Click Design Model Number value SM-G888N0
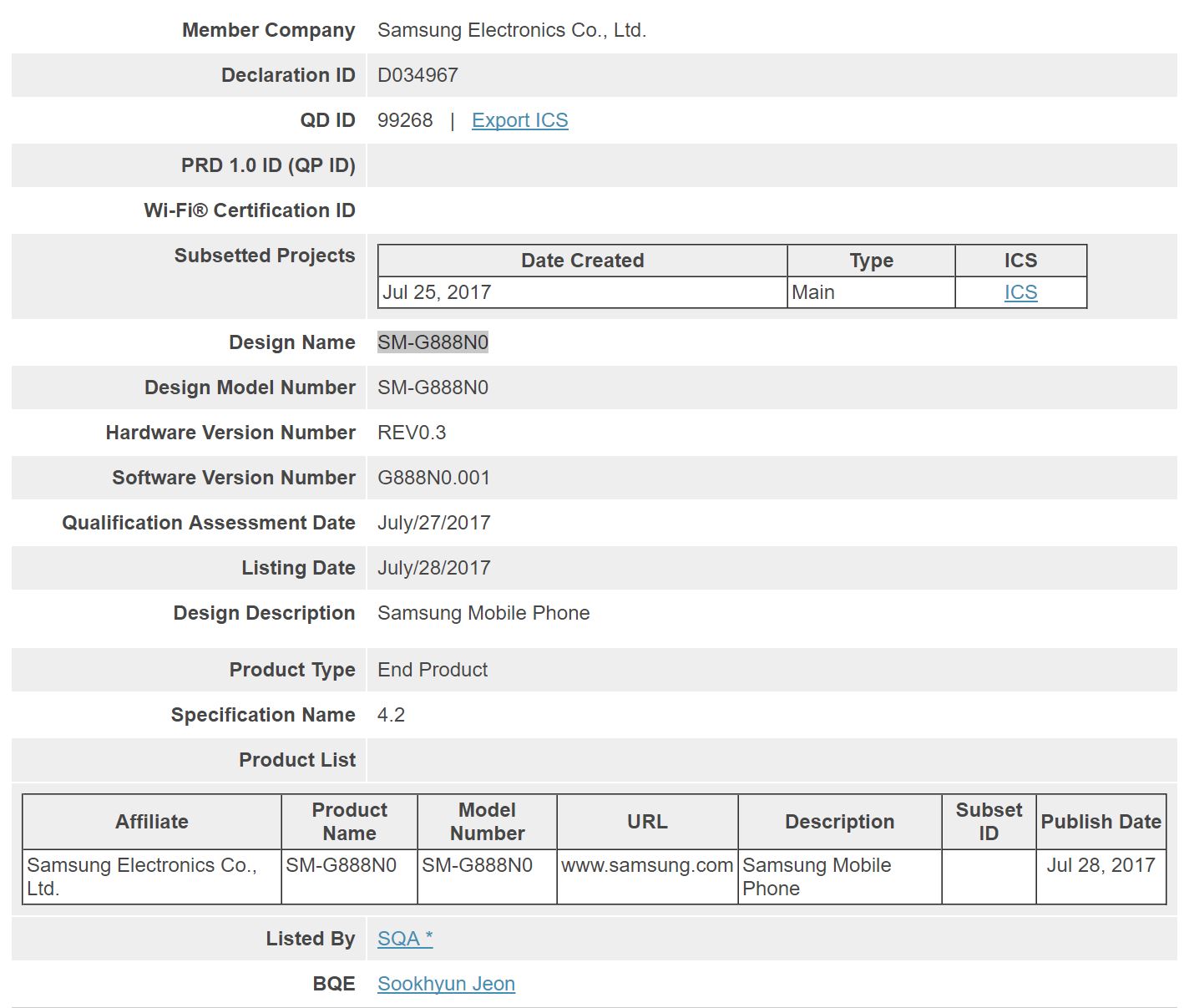The height and width of the screenshot is (1008, 1184). (x=433, y=387)
